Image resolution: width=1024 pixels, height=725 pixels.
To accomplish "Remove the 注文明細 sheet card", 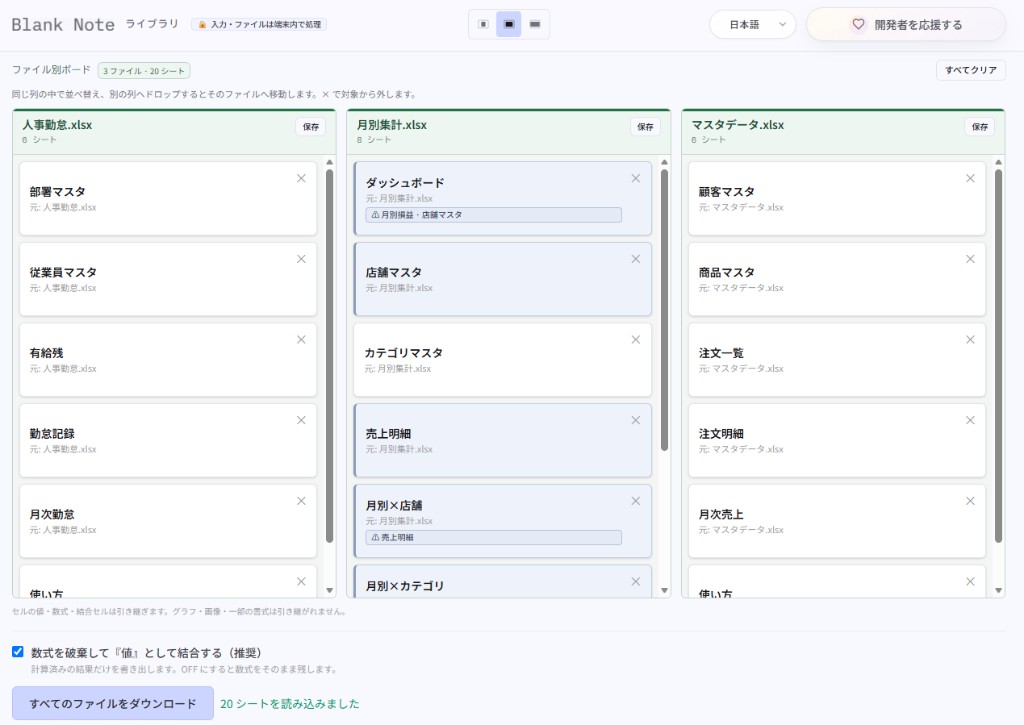I will click(970, 420).
